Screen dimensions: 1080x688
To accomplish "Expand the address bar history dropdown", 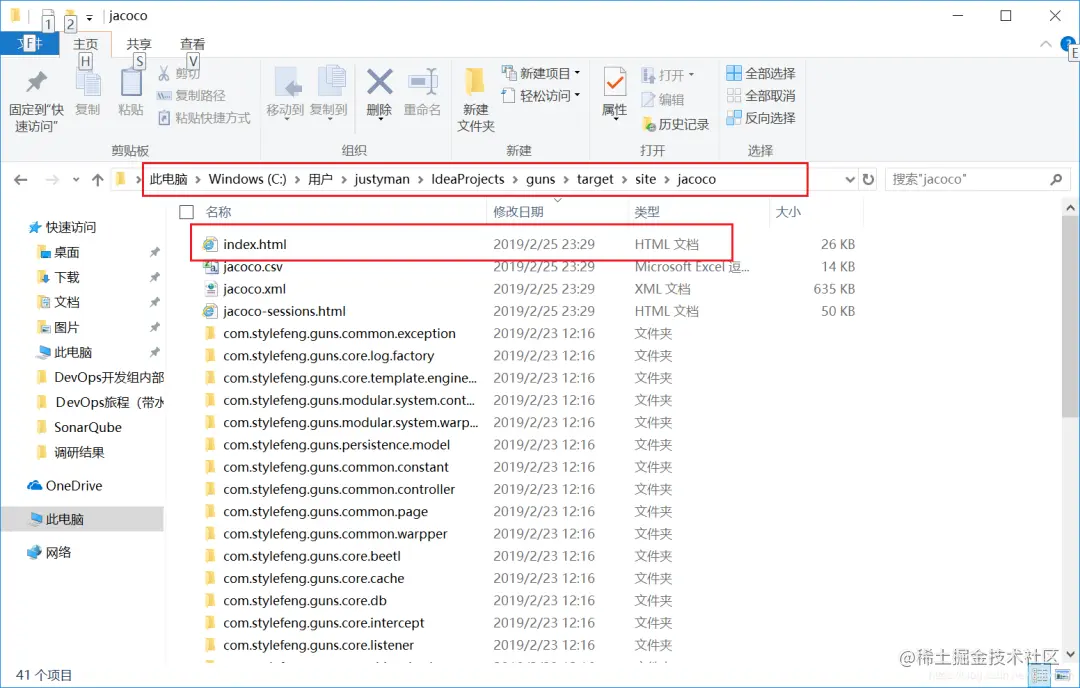I will coord(849,179).
